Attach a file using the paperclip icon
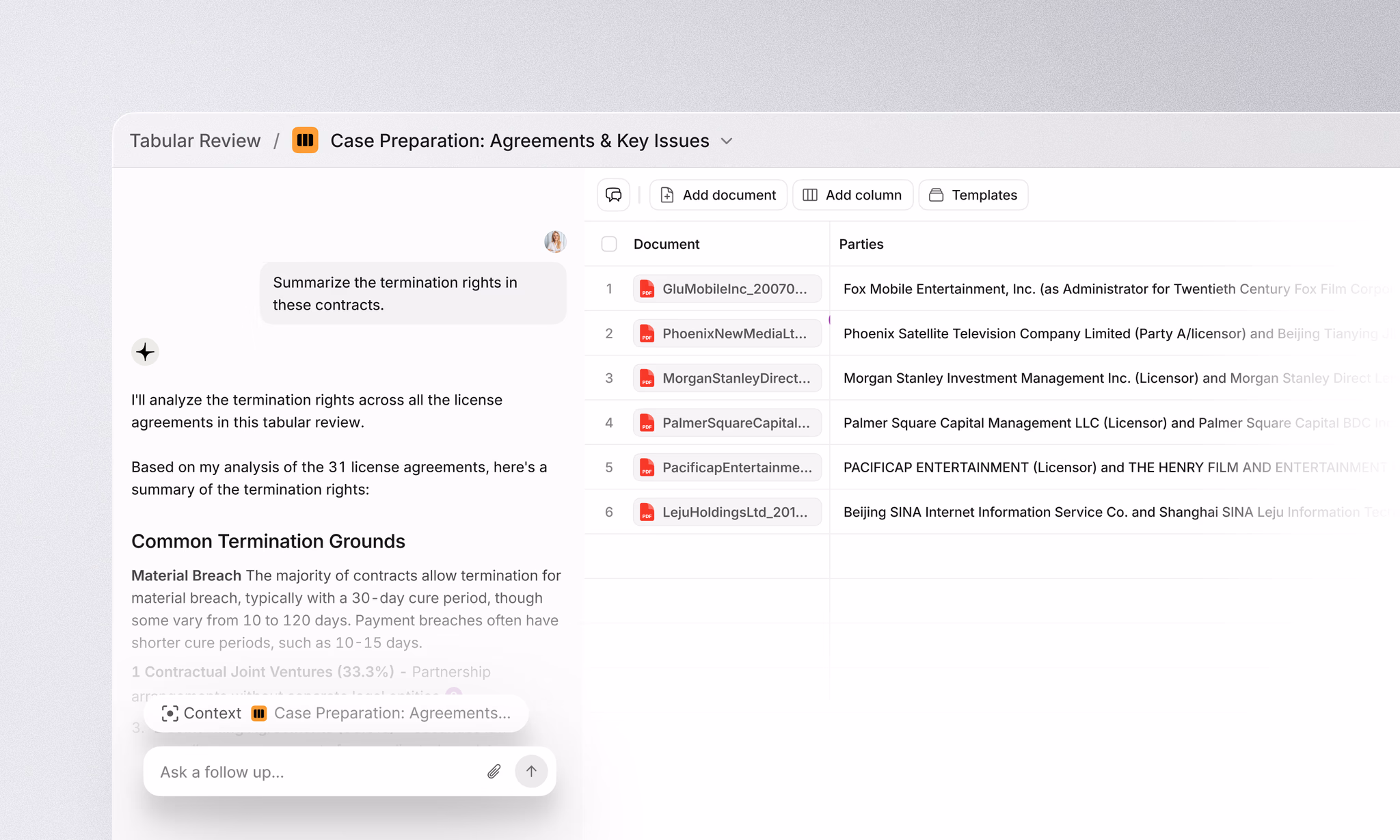This screenshot has width=1400, height=840. (494, 771)
